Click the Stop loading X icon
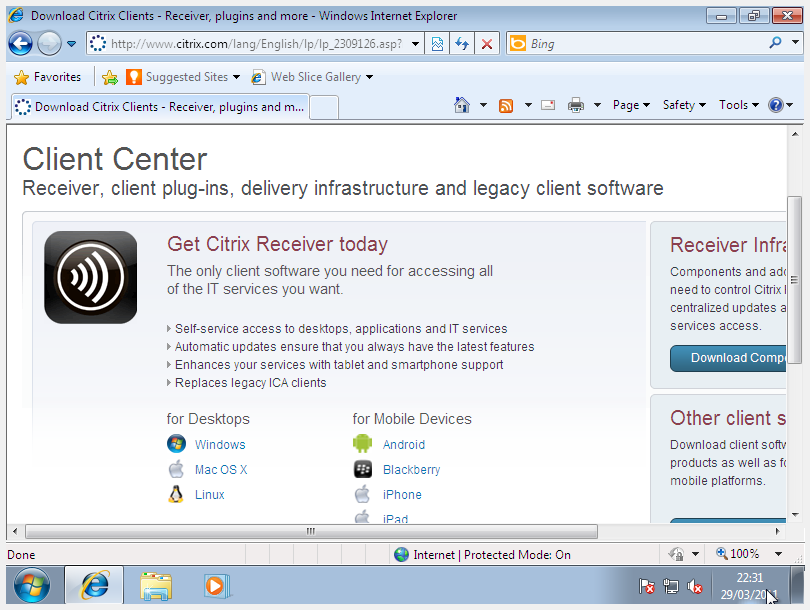The height and width of the screenshot is (610, 810). tap(487, 44)
